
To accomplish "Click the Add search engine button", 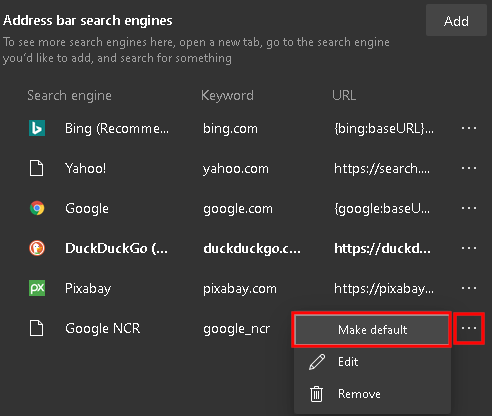I will (456, 21).
